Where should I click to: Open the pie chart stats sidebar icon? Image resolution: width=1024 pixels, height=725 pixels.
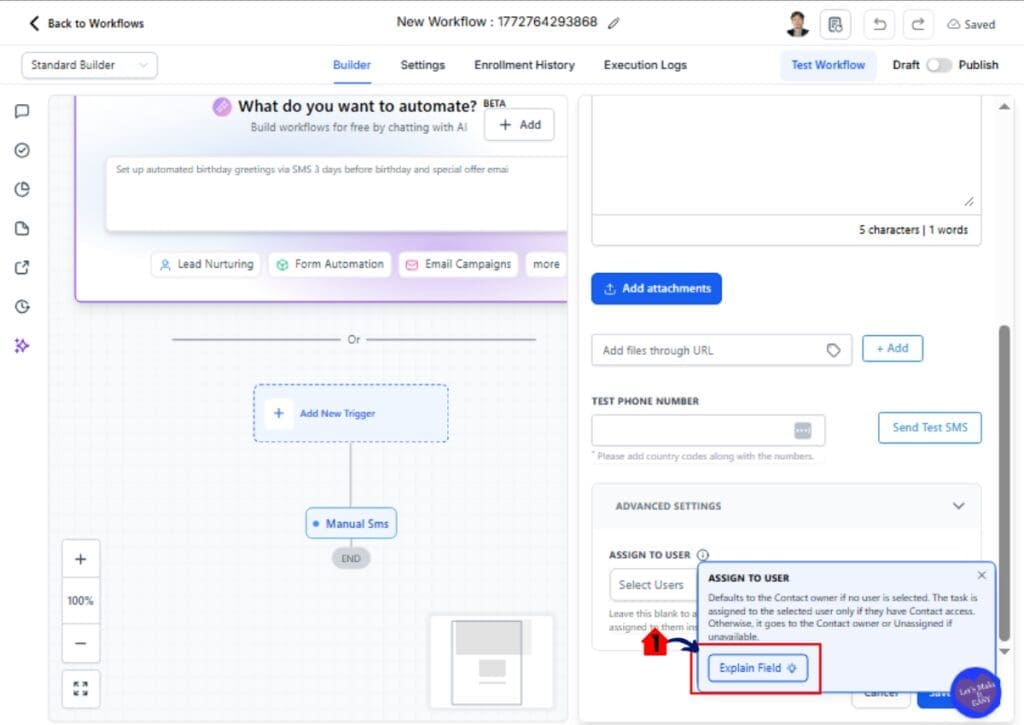click(x=22, y=189)
